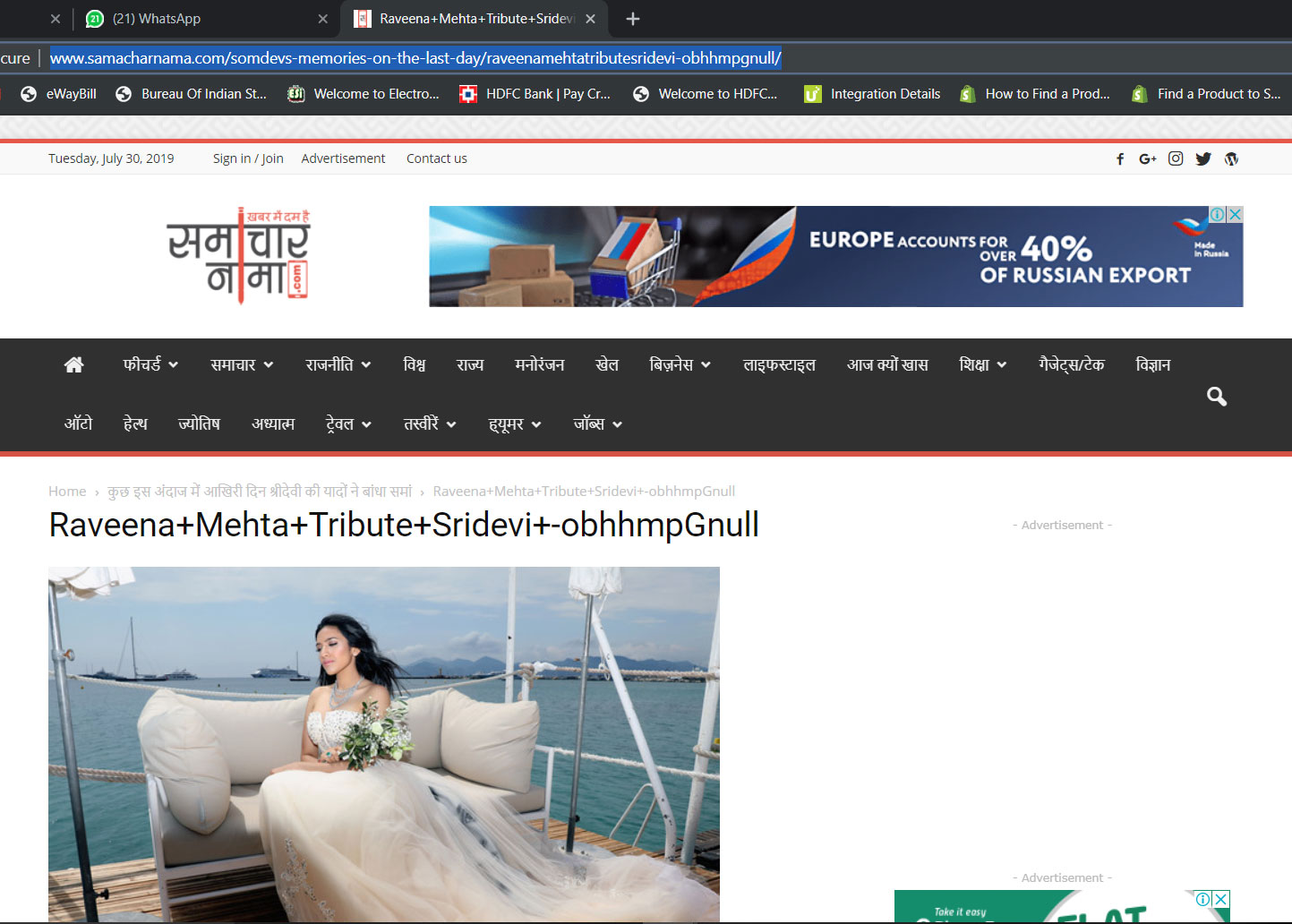Open How to Find a Prod... bookmark
This screenshot has width=1292, height=924.
1034,94
